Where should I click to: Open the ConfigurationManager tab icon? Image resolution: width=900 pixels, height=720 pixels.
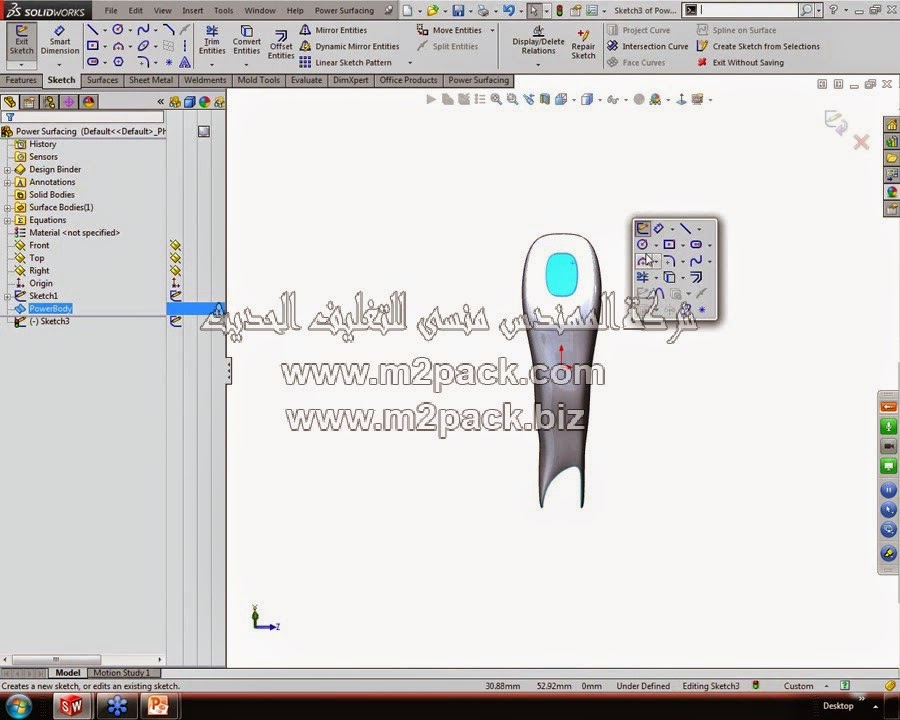pyautogui.click(x=49, y=102)
